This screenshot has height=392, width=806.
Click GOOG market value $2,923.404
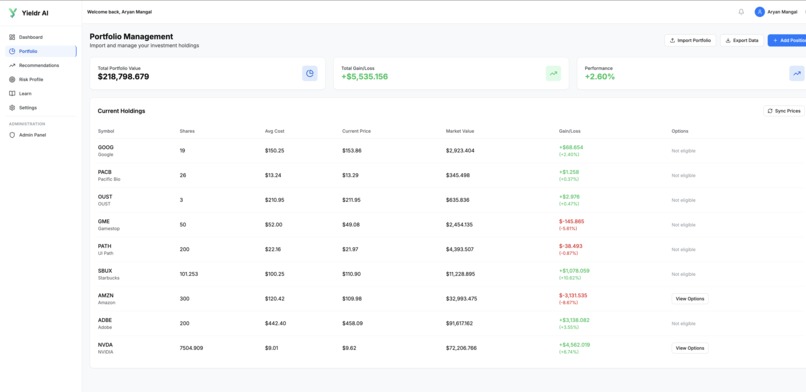460,151
